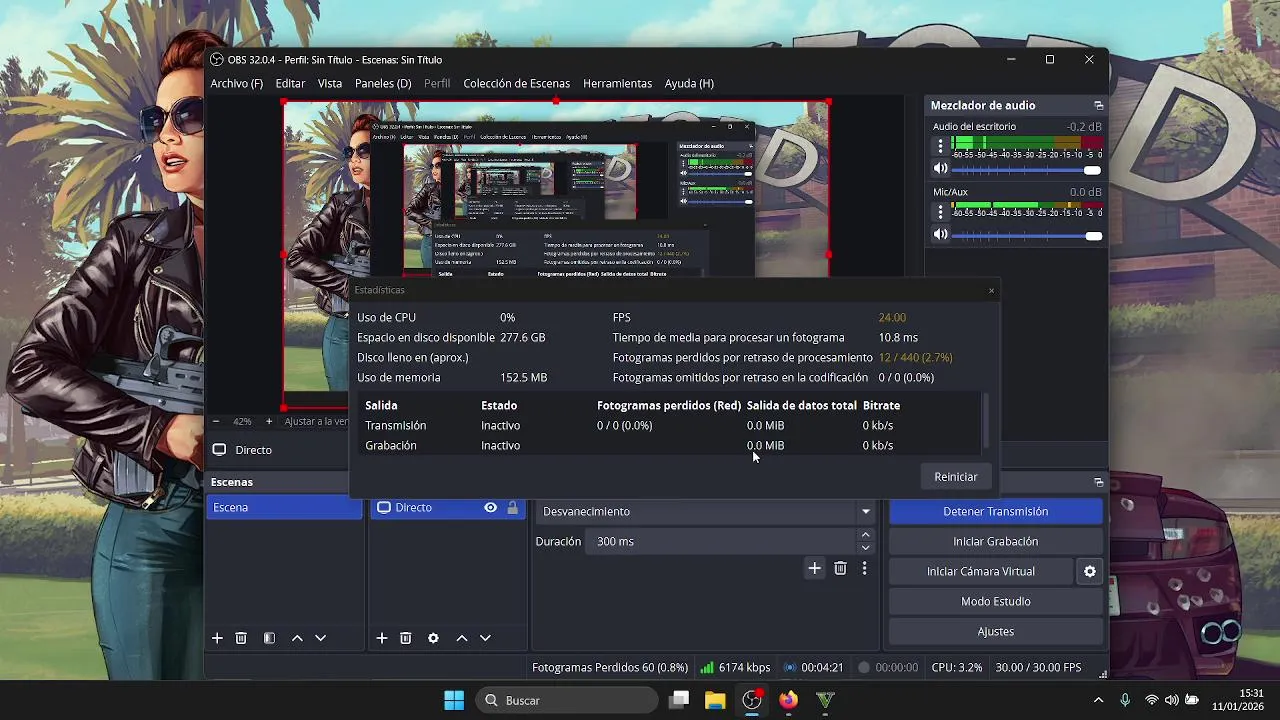This screenshot has height=720, width=1280.
Task: Increase transition duration with up arrow
Action: (x=866, y=535)
